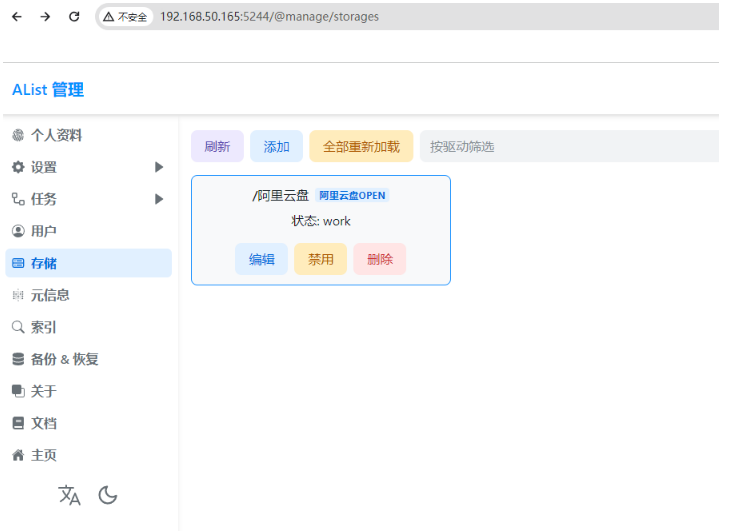Click the house icon beside 主页
Screen dimensions: 734x531
pos(18,455)
